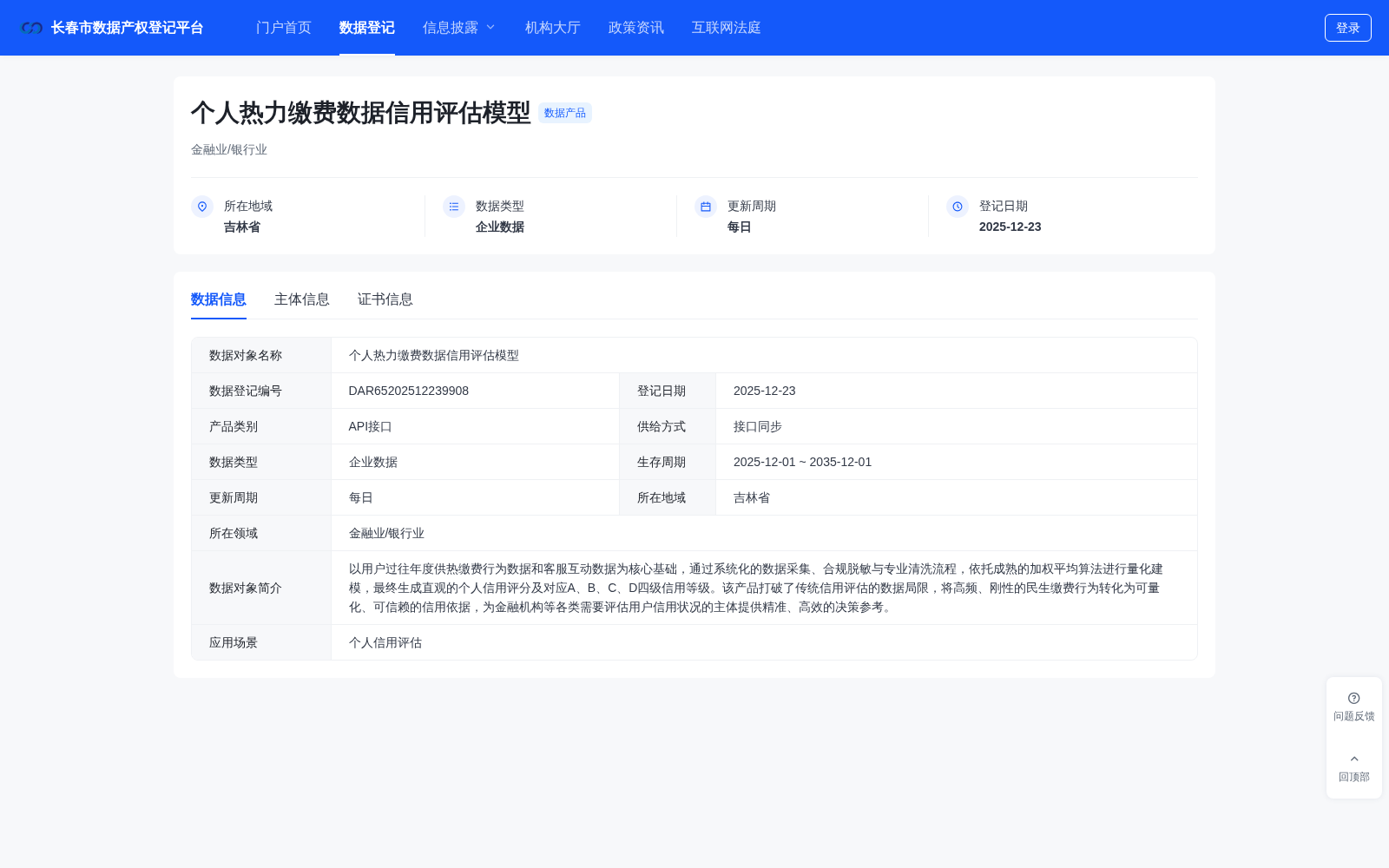Click the 所在领域 label cell

[261, 533]
